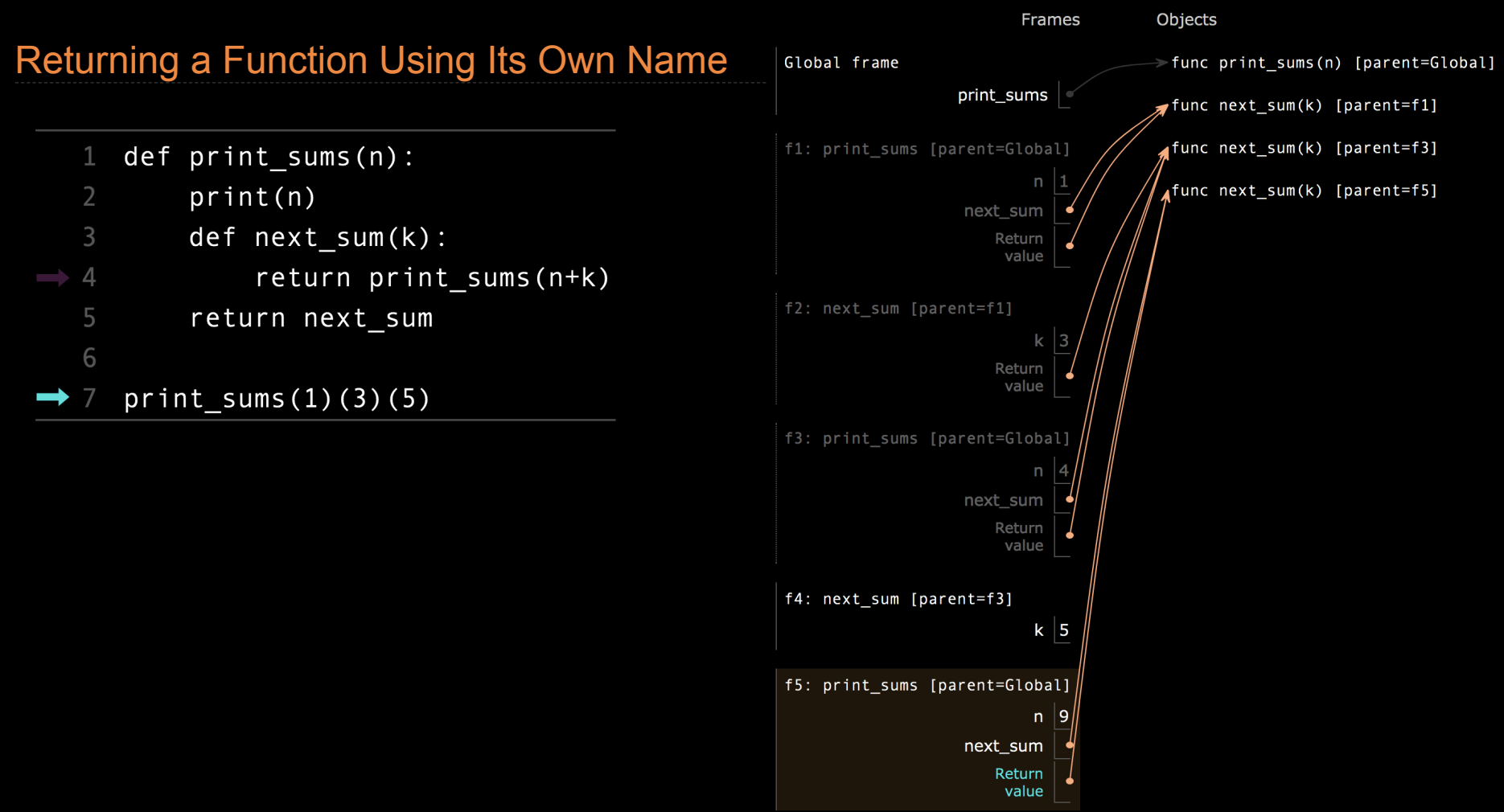Click the purple arrow next to line 4
Screen dimensions: 1504x812
coord(53,278)
